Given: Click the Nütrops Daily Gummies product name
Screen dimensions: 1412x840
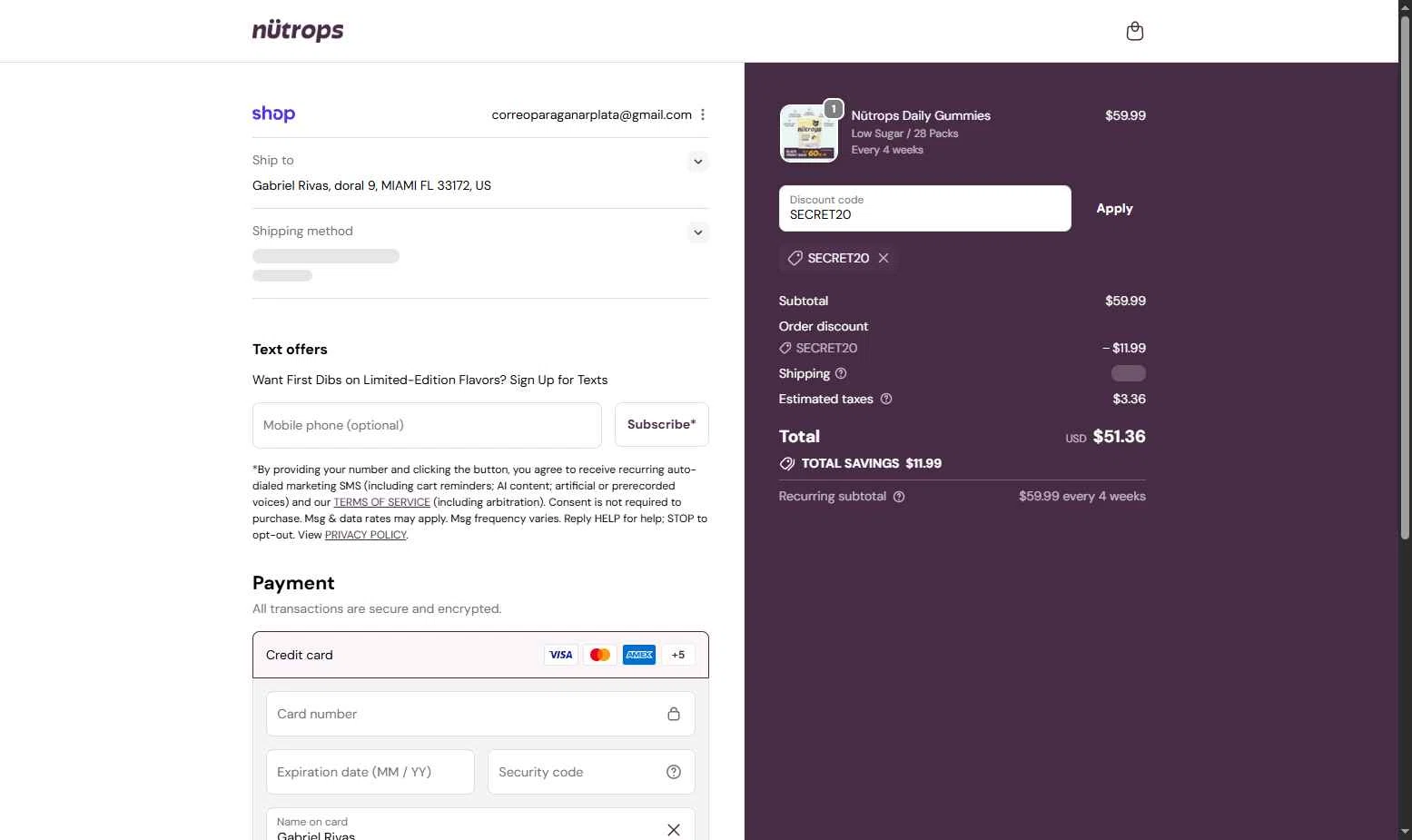Looking at the screenshot, I should point(921,115).
